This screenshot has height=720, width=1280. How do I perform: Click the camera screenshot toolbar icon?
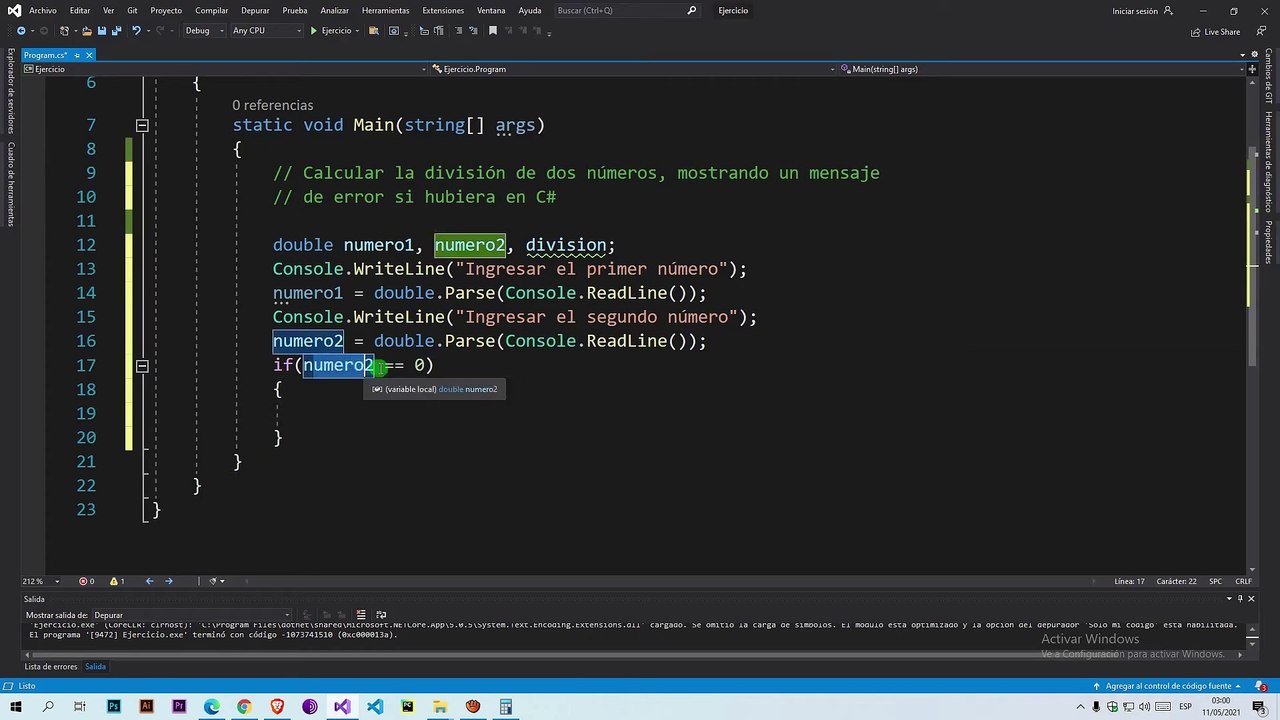(x=393, y=31)
